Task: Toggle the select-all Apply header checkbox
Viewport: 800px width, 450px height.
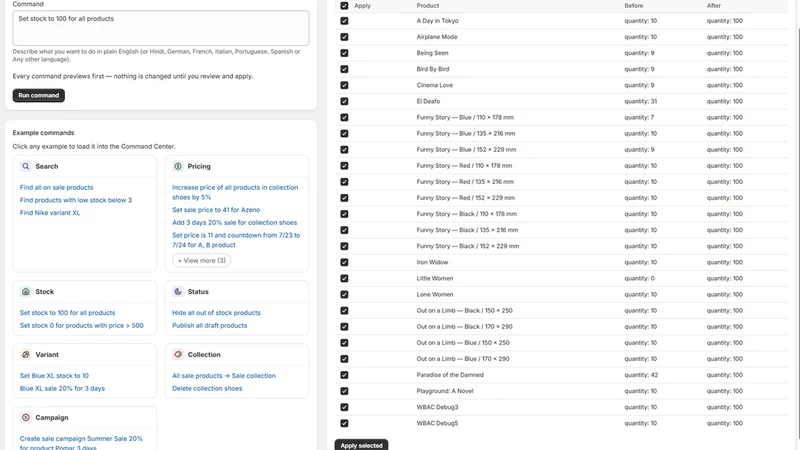Action: coord(344,6)
